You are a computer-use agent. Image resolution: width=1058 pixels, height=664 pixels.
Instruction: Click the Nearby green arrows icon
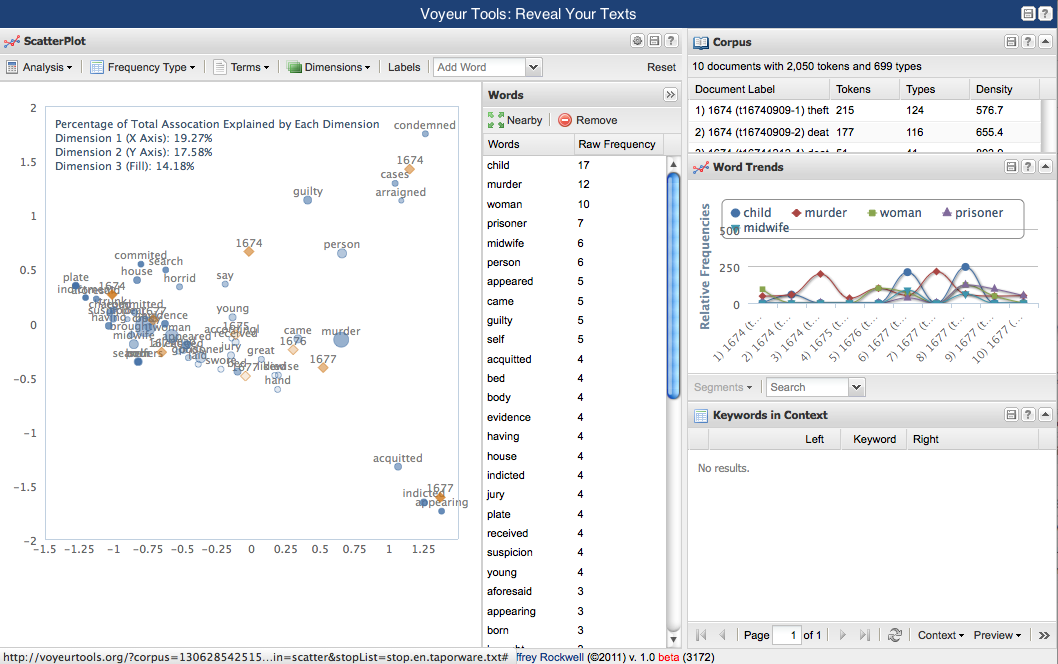[496, 120]
